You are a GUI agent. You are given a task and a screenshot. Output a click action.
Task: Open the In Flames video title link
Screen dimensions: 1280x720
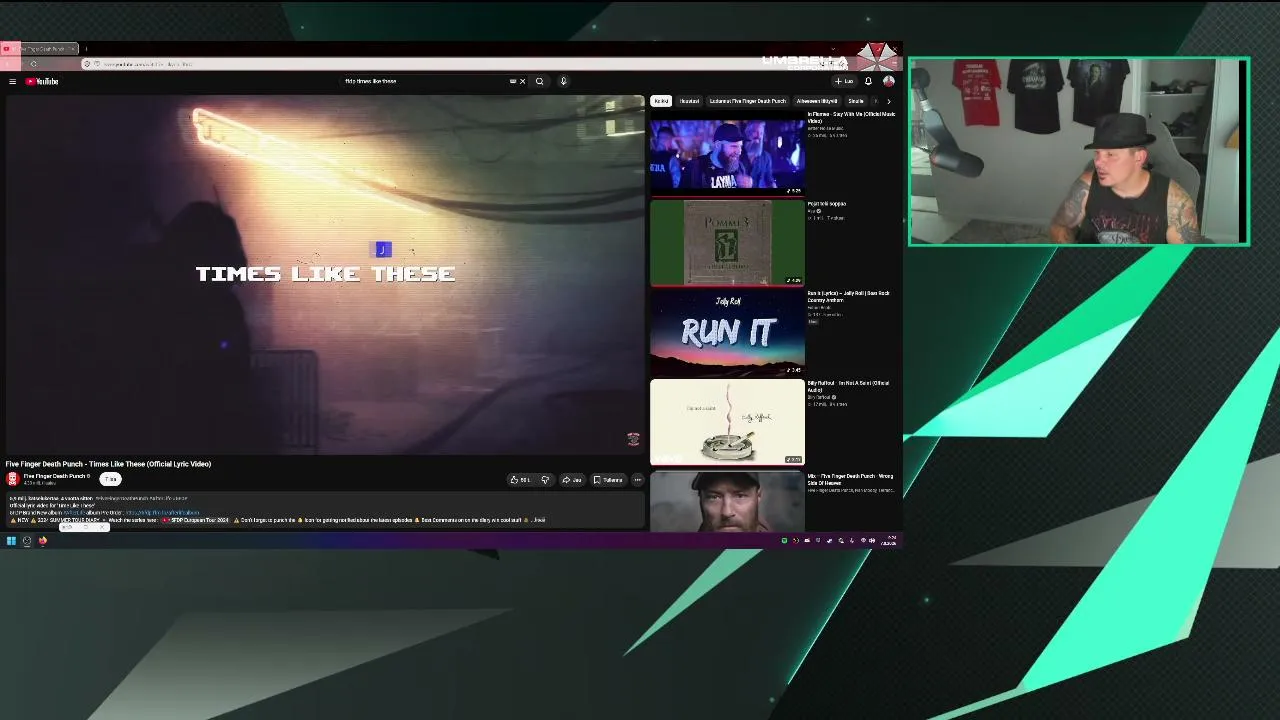851,117
